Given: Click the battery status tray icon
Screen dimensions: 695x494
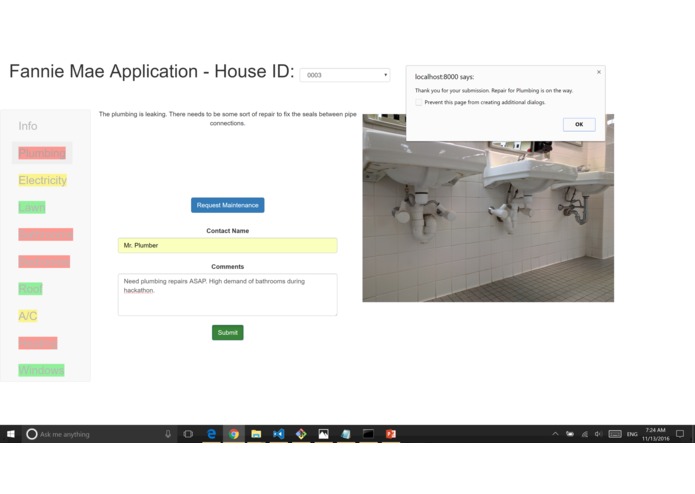Looking at the screenshot, I should (x=570, y=434).
